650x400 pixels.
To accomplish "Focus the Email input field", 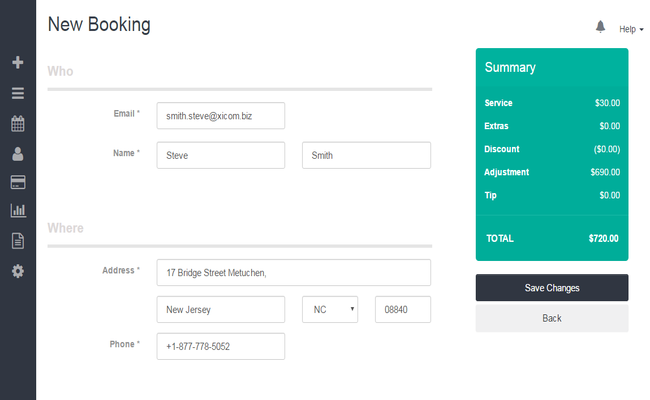I will (x=220, y=116).
